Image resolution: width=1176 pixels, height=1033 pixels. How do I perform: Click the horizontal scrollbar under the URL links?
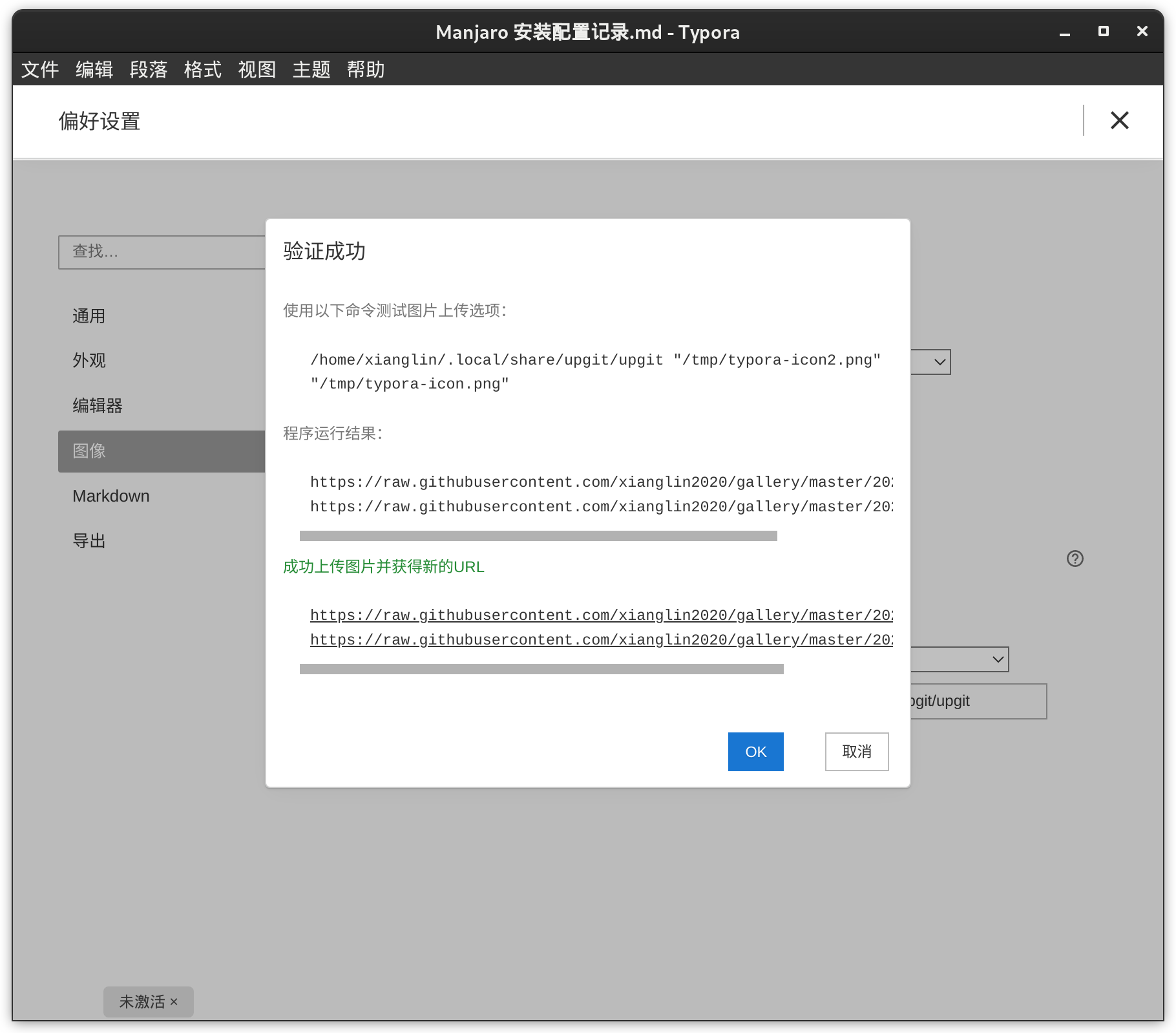coord(541,669)
